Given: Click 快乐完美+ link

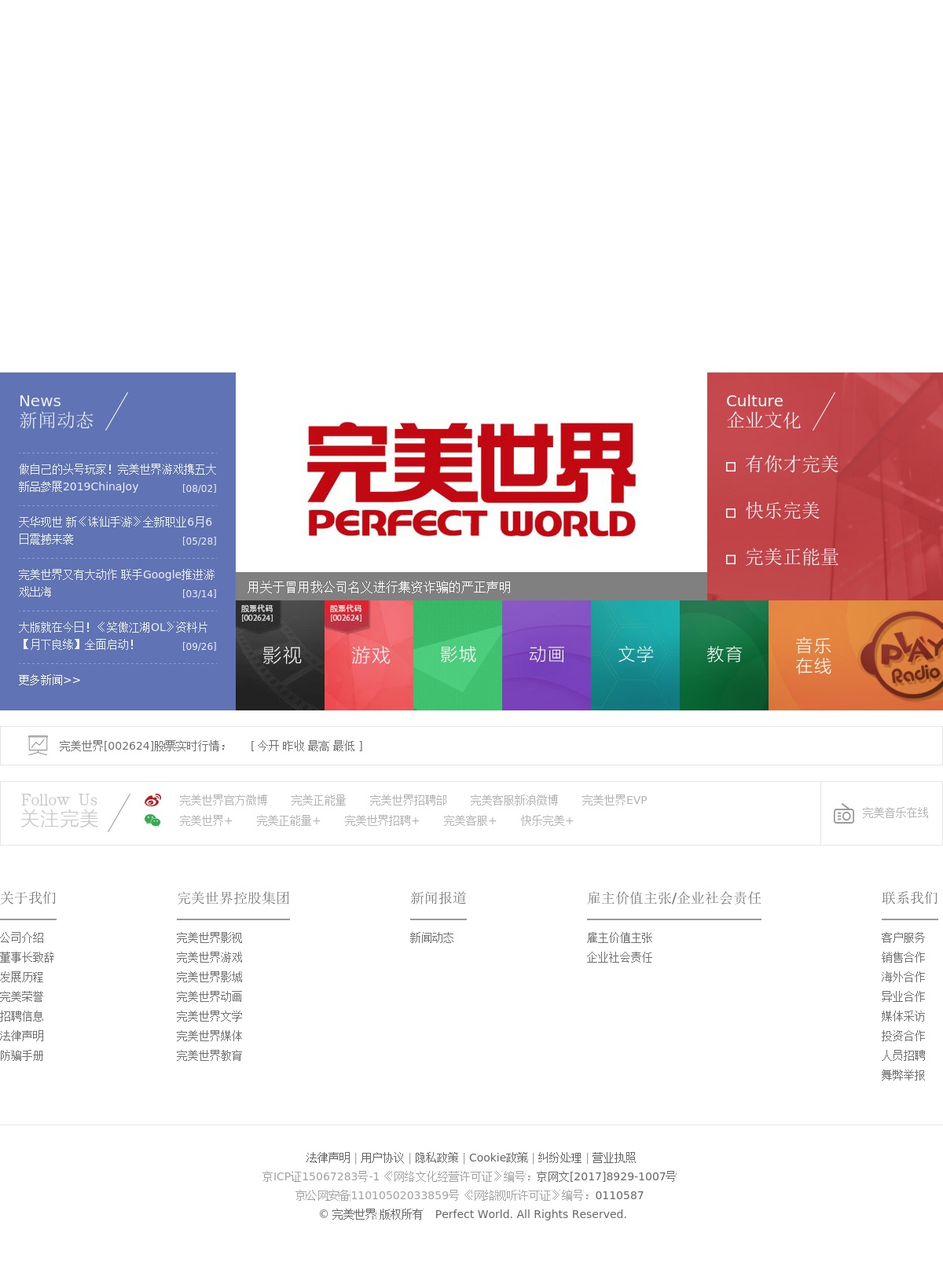Looking at the screenshot, I should tap(547, 820).
